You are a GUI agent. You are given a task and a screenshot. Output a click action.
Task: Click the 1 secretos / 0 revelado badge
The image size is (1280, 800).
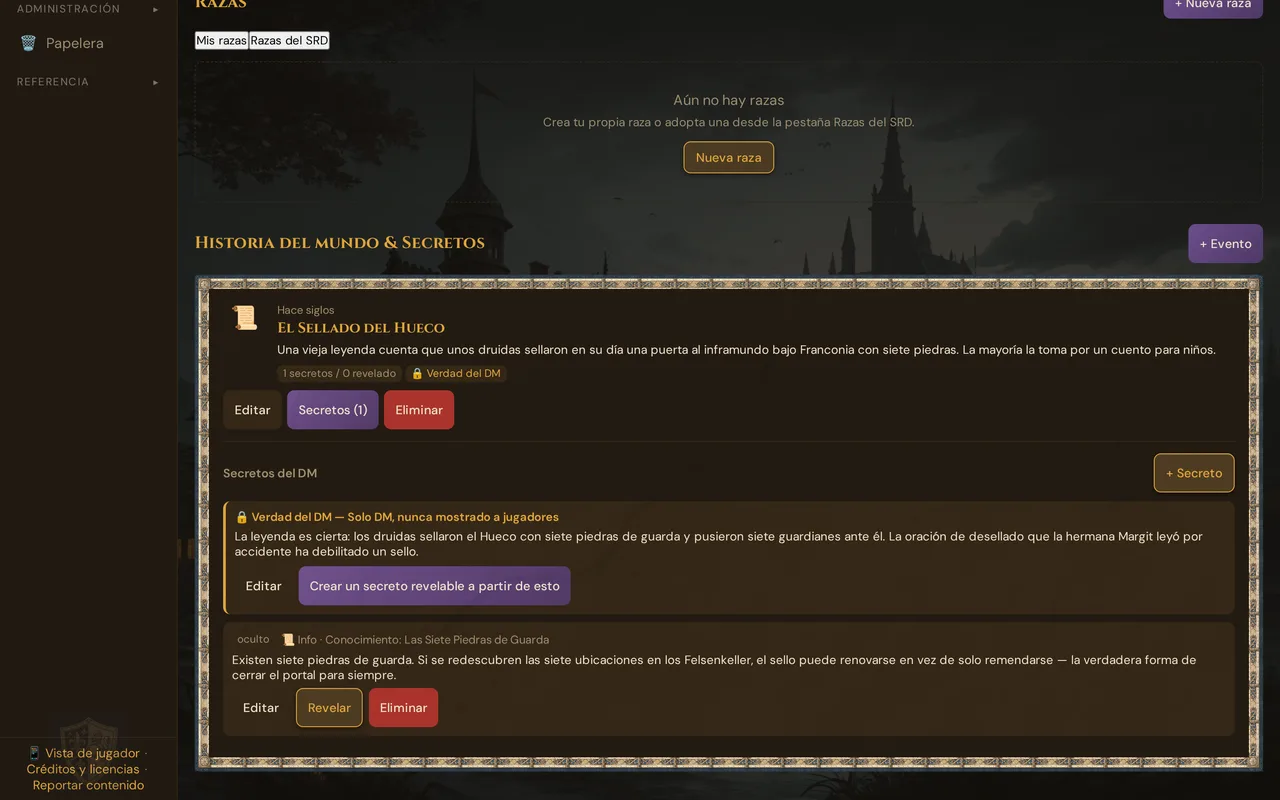pyautogui.click(x=339, y=373)
